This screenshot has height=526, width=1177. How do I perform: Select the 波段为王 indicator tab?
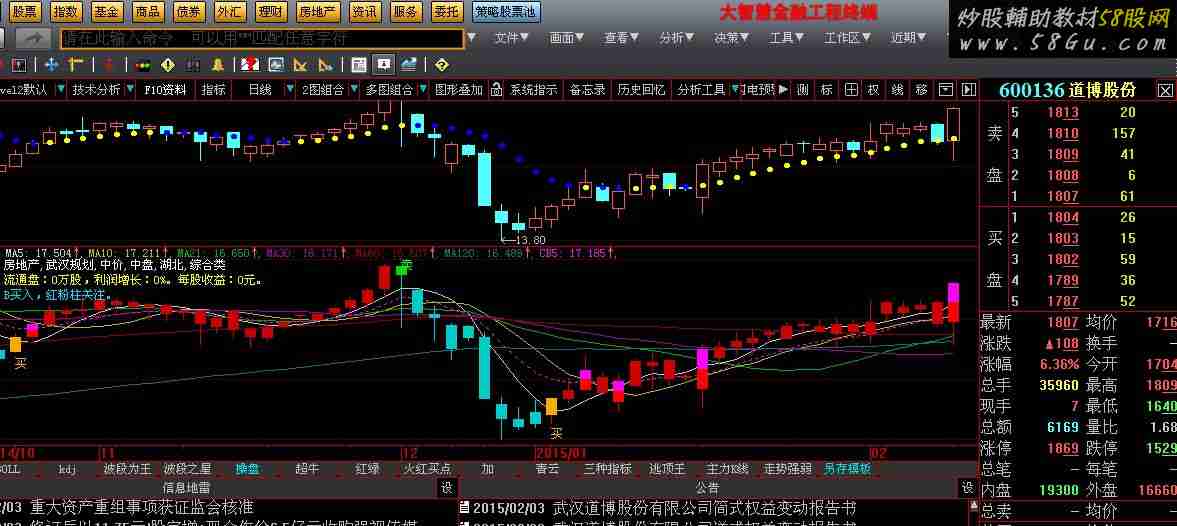point(128,469)
